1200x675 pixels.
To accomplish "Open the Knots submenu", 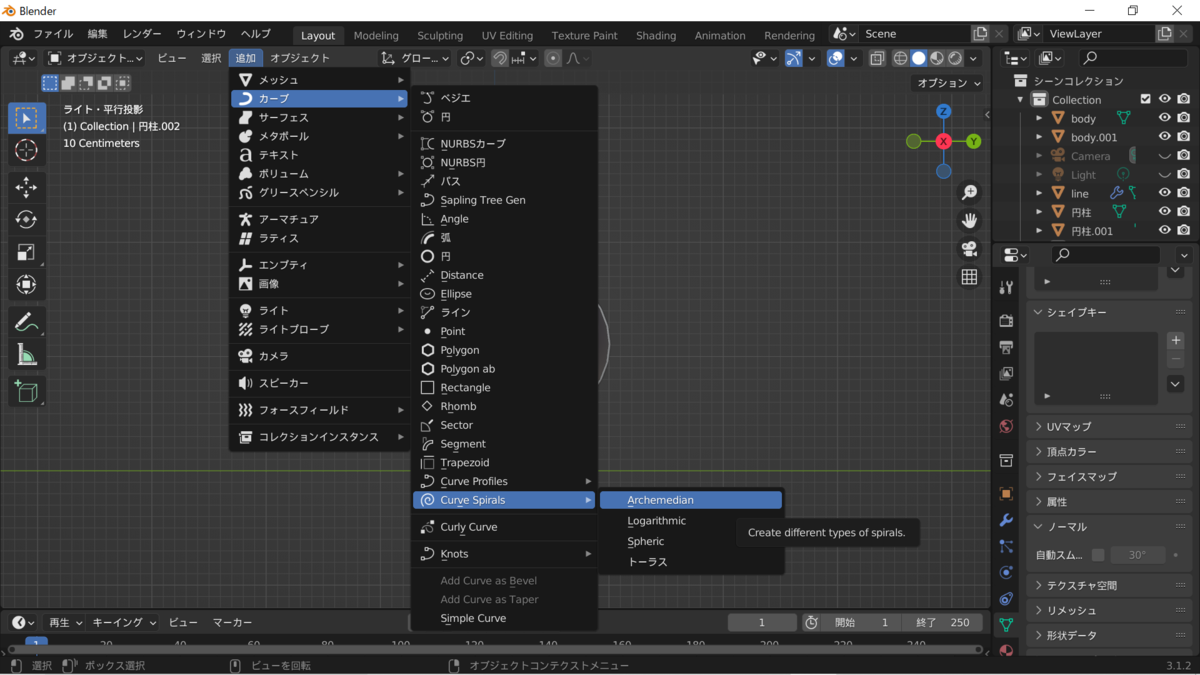I will coord(505,554).
